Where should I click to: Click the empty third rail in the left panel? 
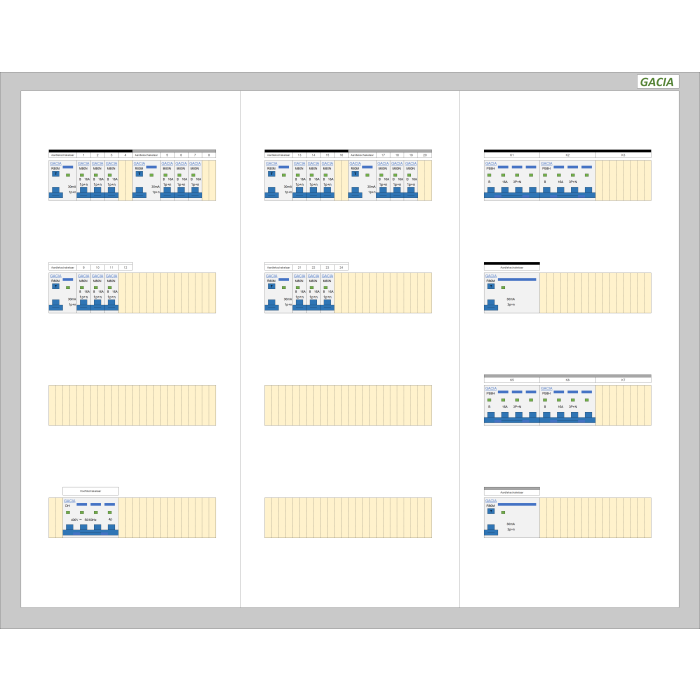(132, 405)
